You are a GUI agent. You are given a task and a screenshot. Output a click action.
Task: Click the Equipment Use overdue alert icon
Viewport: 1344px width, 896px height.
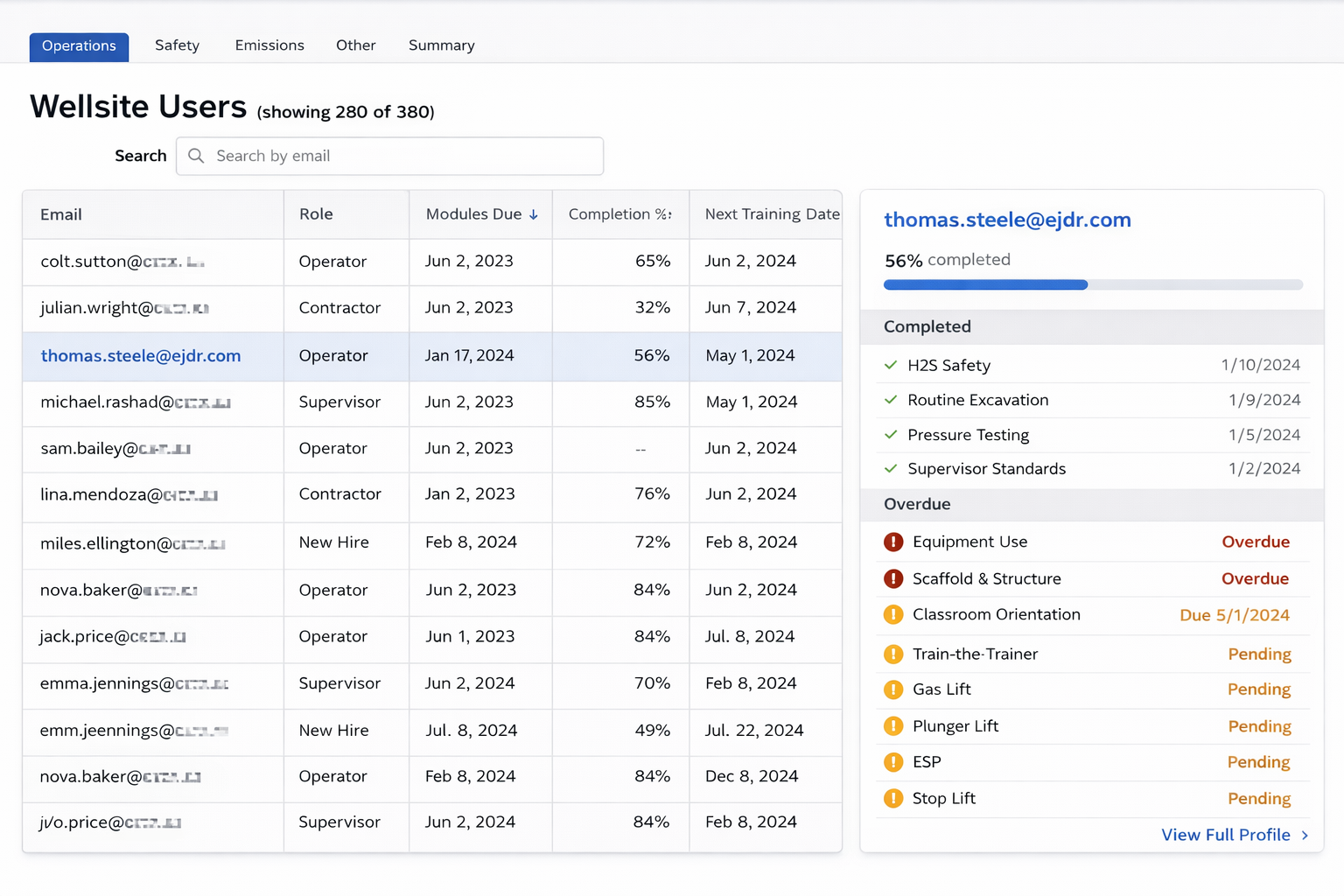[x=893, y=542]
